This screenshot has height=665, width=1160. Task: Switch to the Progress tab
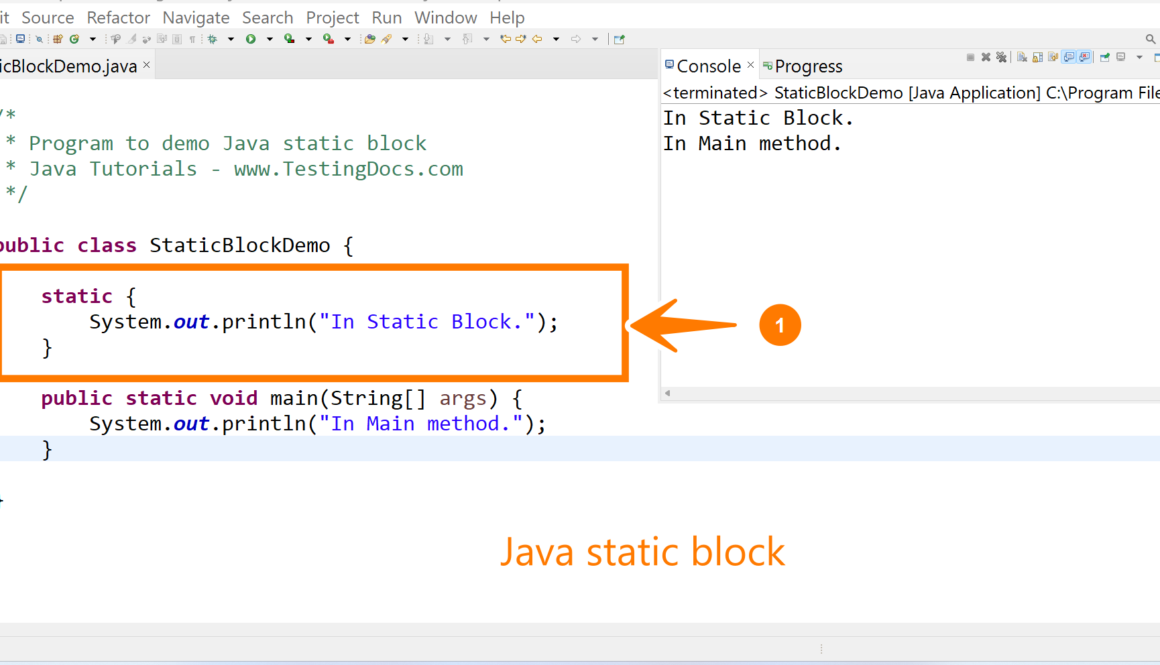(x=808, y=66)
